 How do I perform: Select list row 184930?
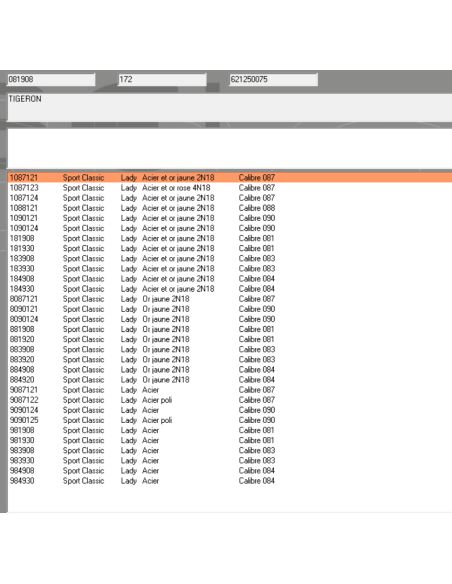point(230,289)
